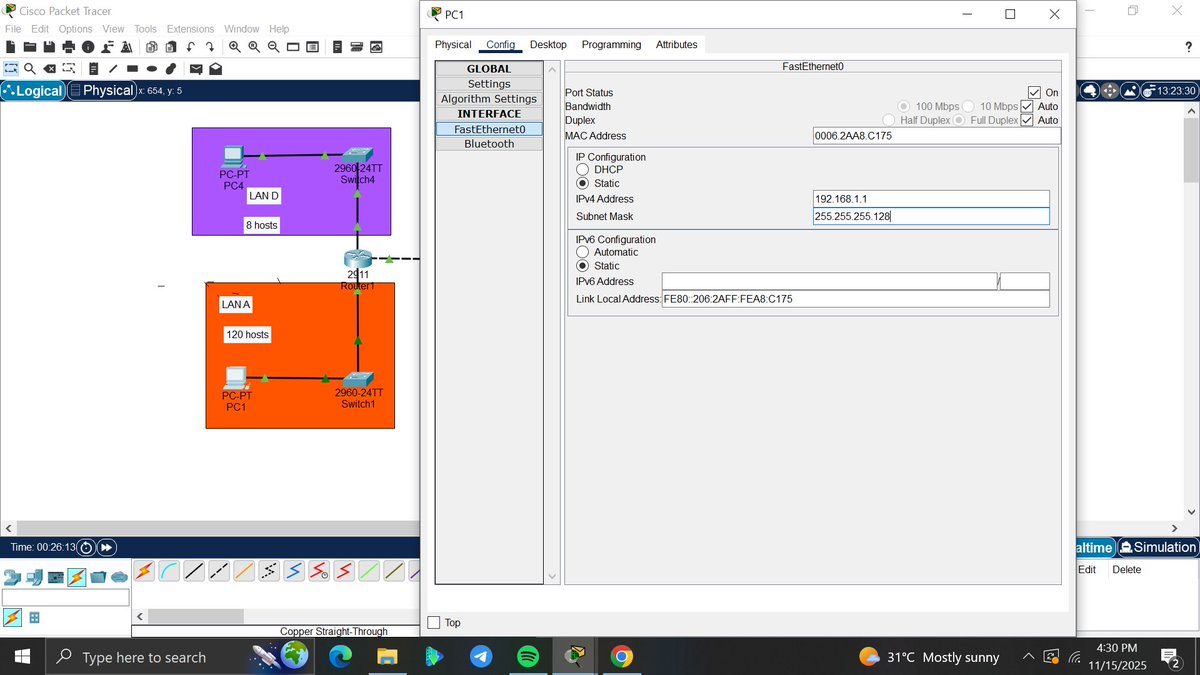
Task: Pick the Serial DCE connection type
Action: (x=318, y=570)
